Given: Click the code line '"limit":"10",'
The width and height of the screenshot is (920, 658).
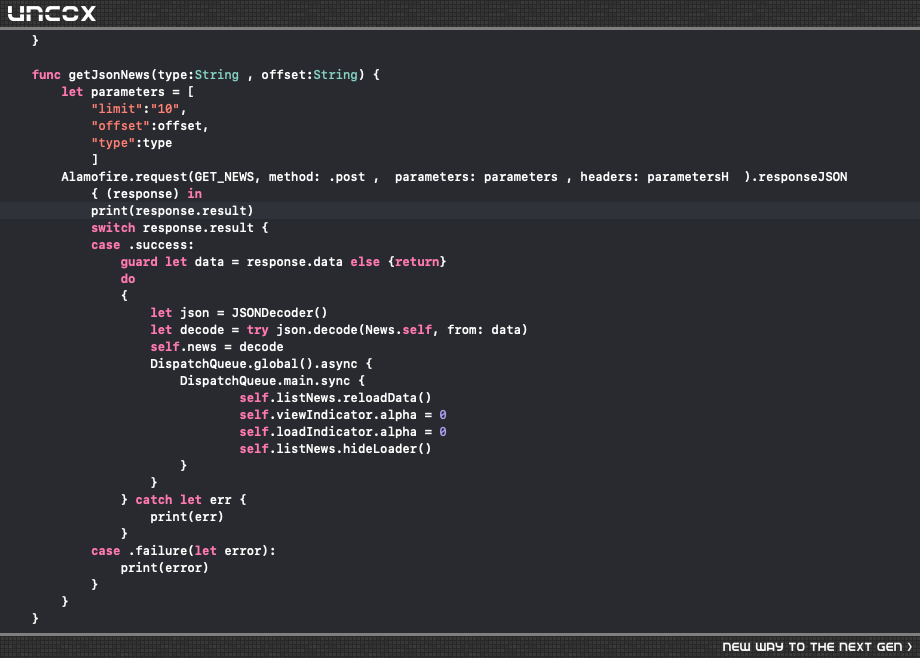Looking at the screenshot, I should [138, 109].
